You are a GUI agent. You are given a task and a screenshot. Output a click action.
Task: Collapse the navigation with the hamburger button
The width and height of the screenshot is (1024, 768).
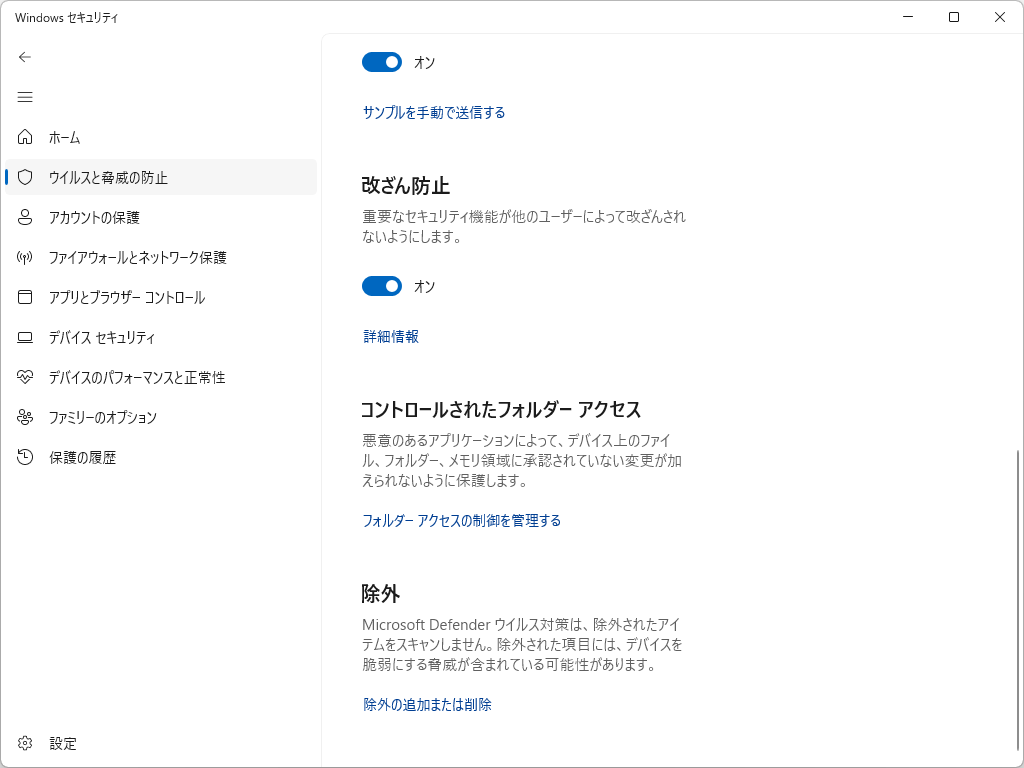[x=25, y=97]
